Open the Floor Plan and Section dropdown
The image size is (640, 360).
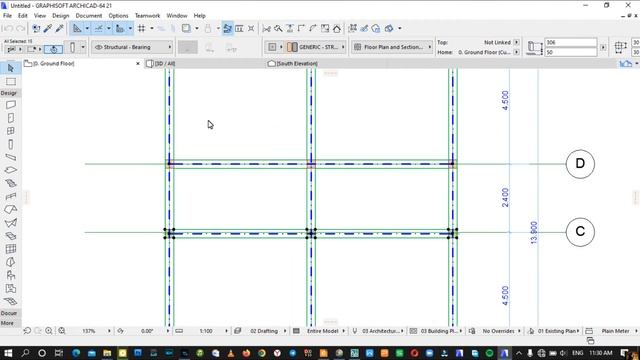(x=392, y=47)
